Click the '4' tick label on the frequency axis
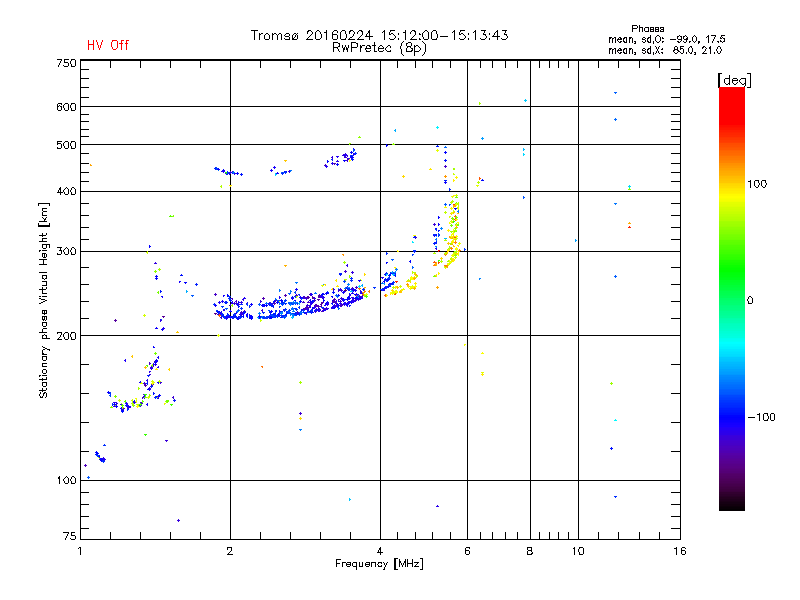This screenshot has height=600, width=800. 380,551
